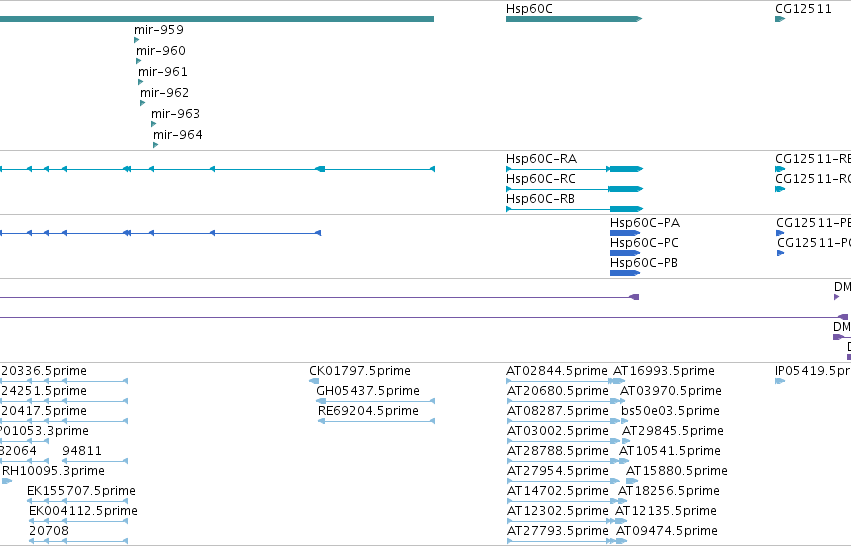
Task: Choose the AT03002.5prime EST
Action: tap(561, 441)
